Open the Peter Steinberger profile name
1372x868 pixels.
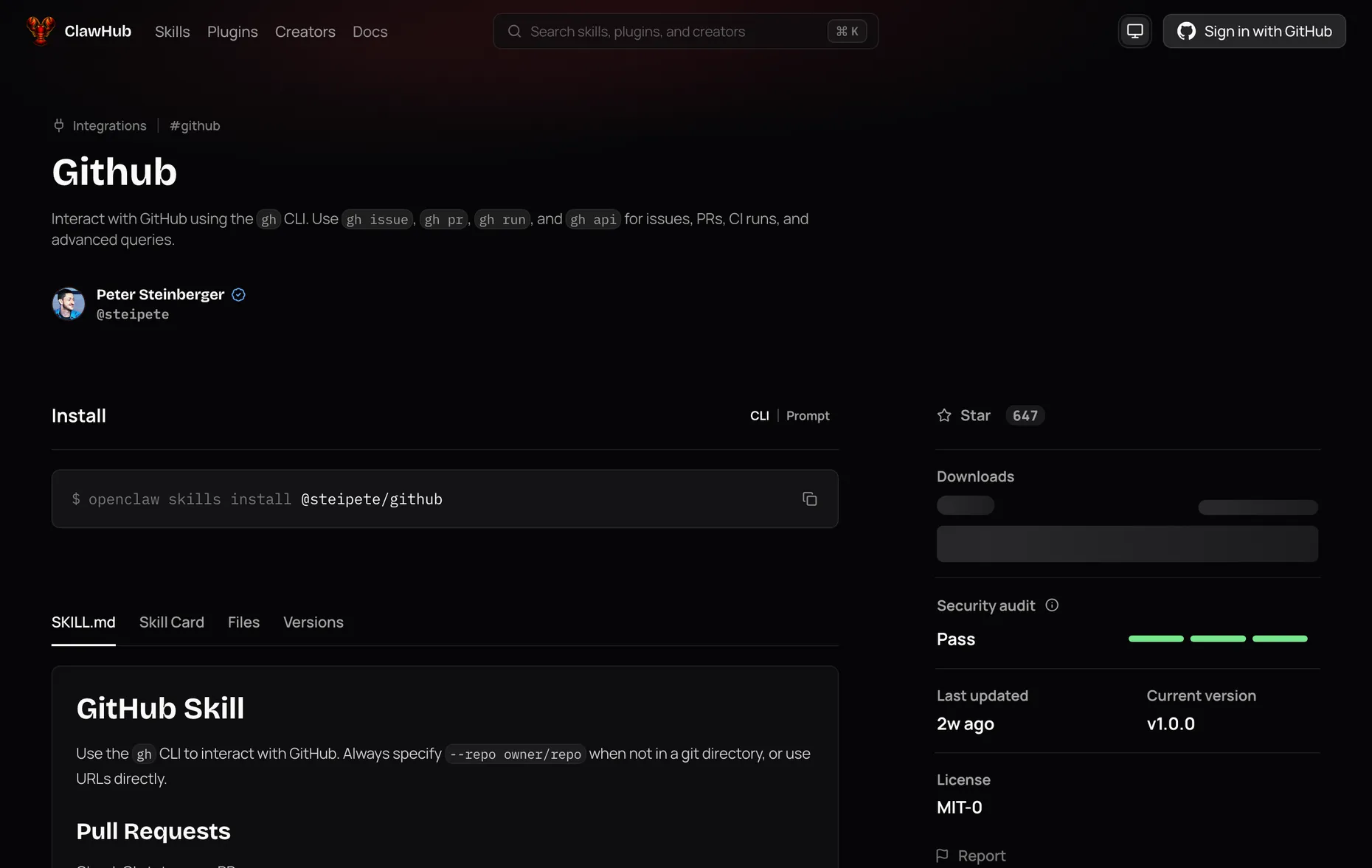click(160, 294)
